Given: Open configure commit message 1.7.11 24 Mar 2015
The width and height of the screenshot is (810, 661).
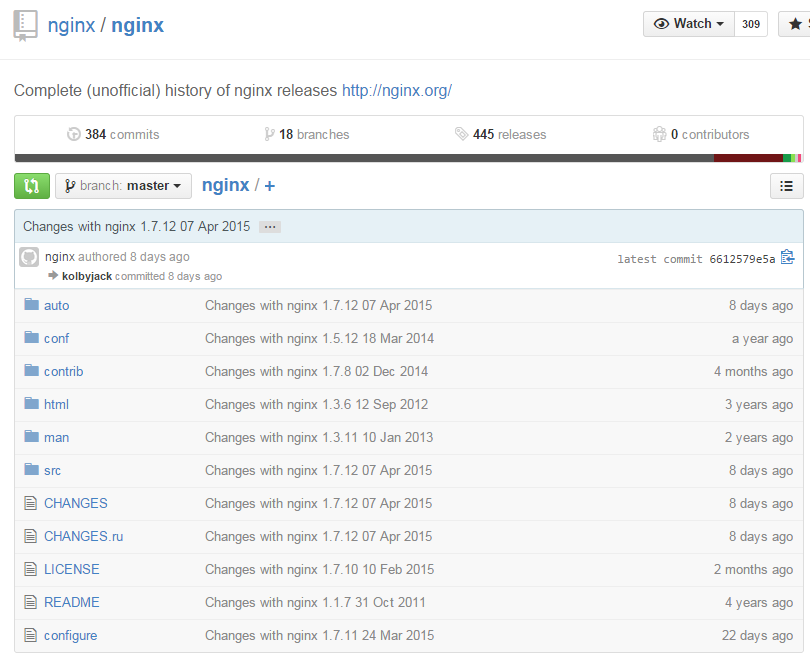Looking at the screenshot, I should coord(319,635).
